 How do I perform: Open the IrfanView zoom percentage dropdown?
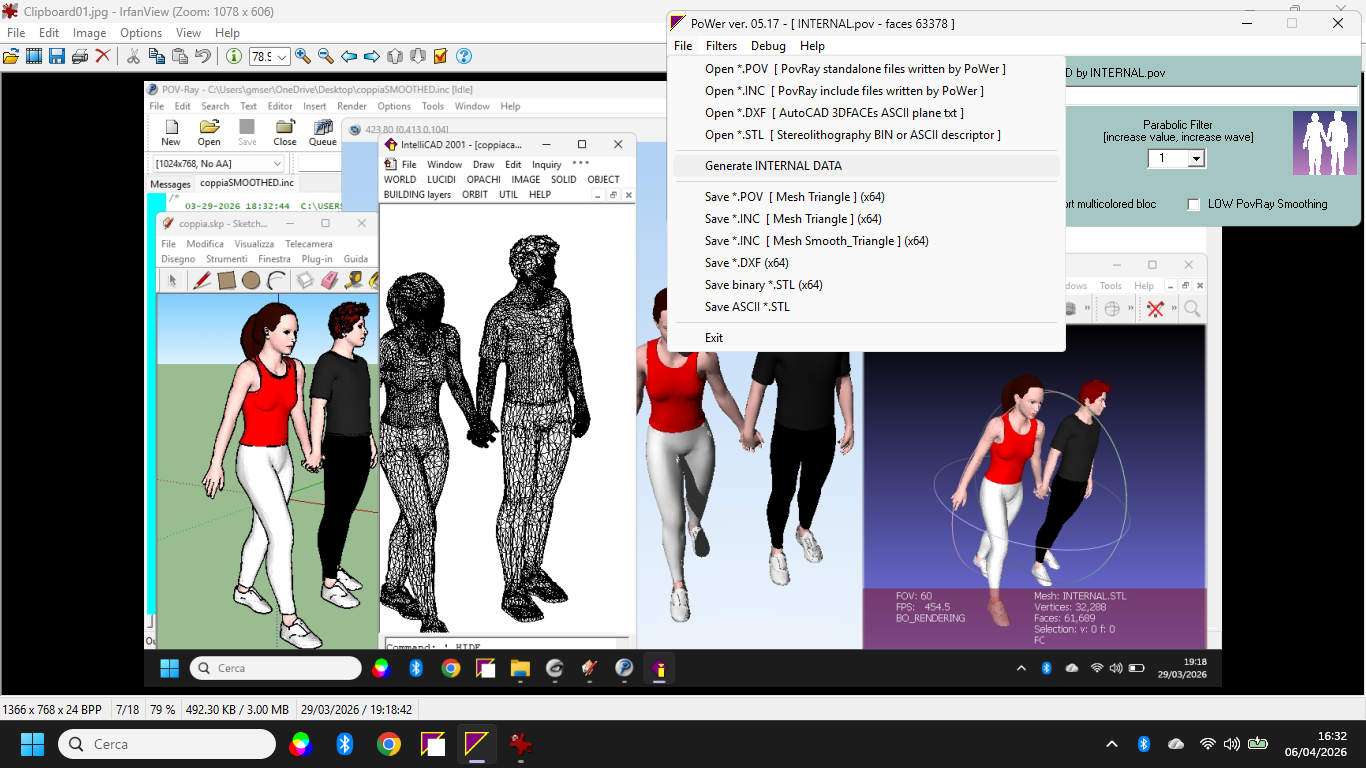click(x=282, y=58)
